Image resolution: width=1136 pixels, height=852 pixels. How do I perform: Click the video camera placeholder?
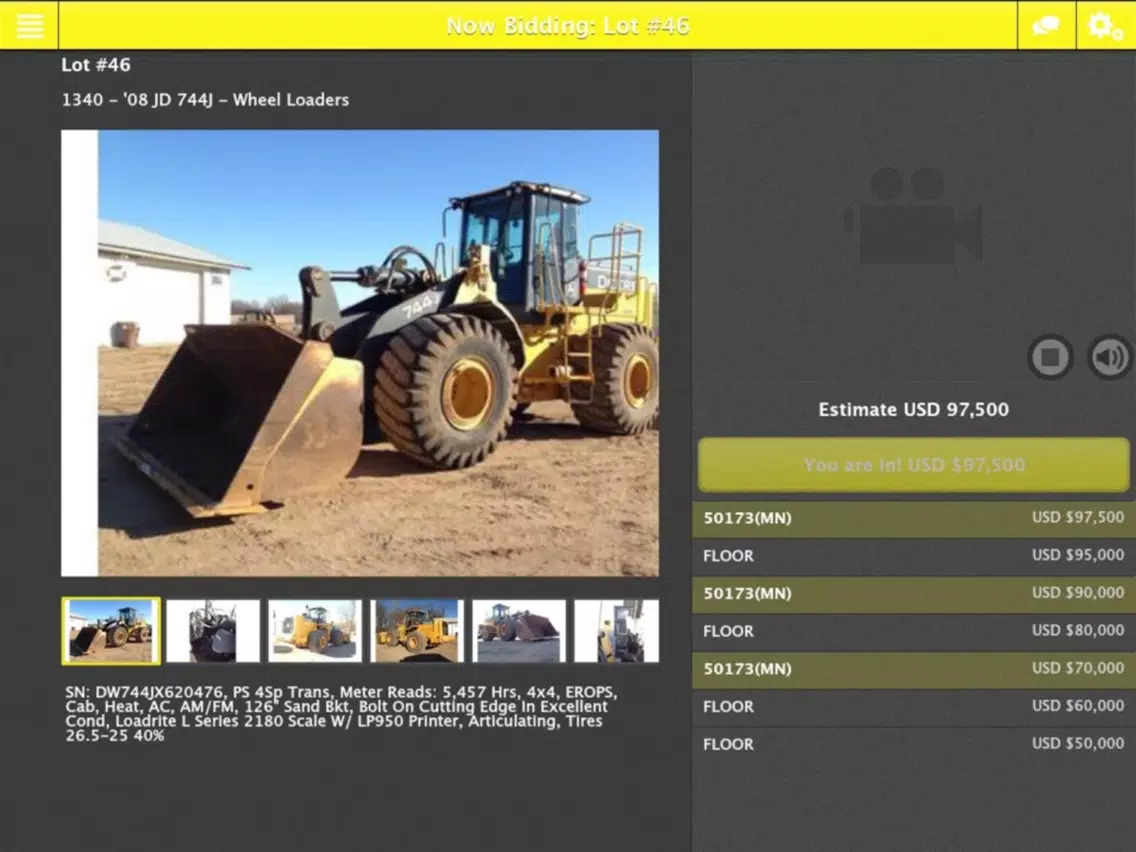tap(913, 216)
